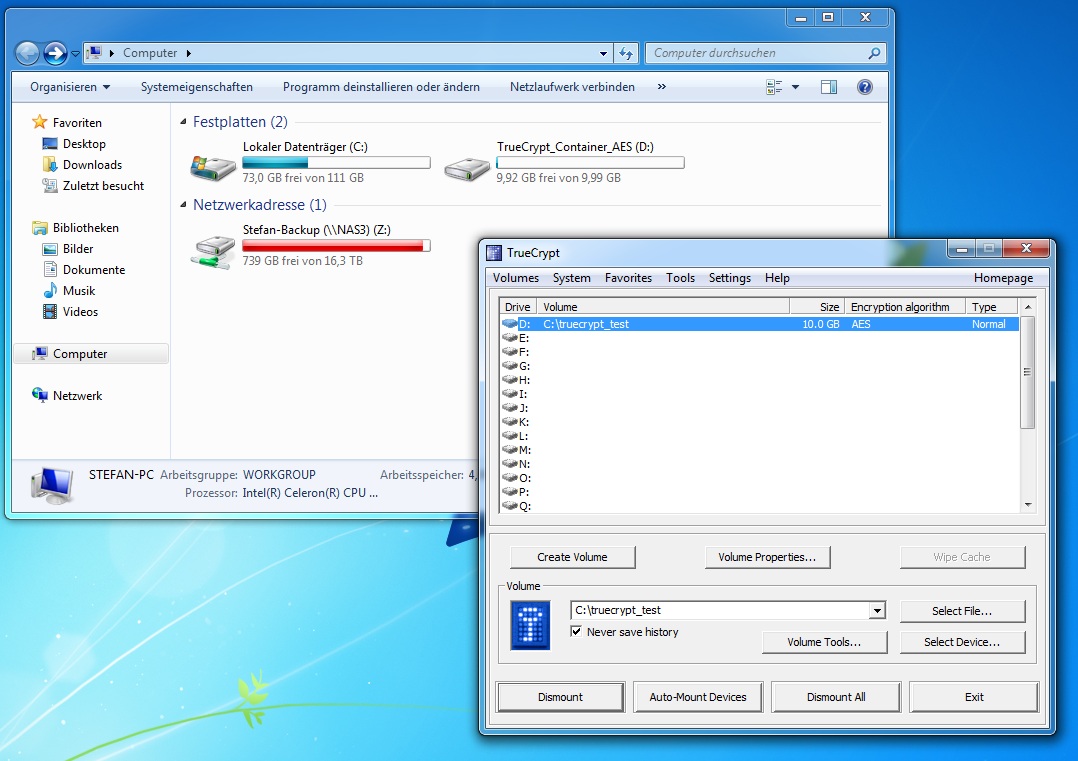Click the TrueCrypt volume logo icon
Viewport: 1078px width, 761px height.
click(x=530, y=625)
